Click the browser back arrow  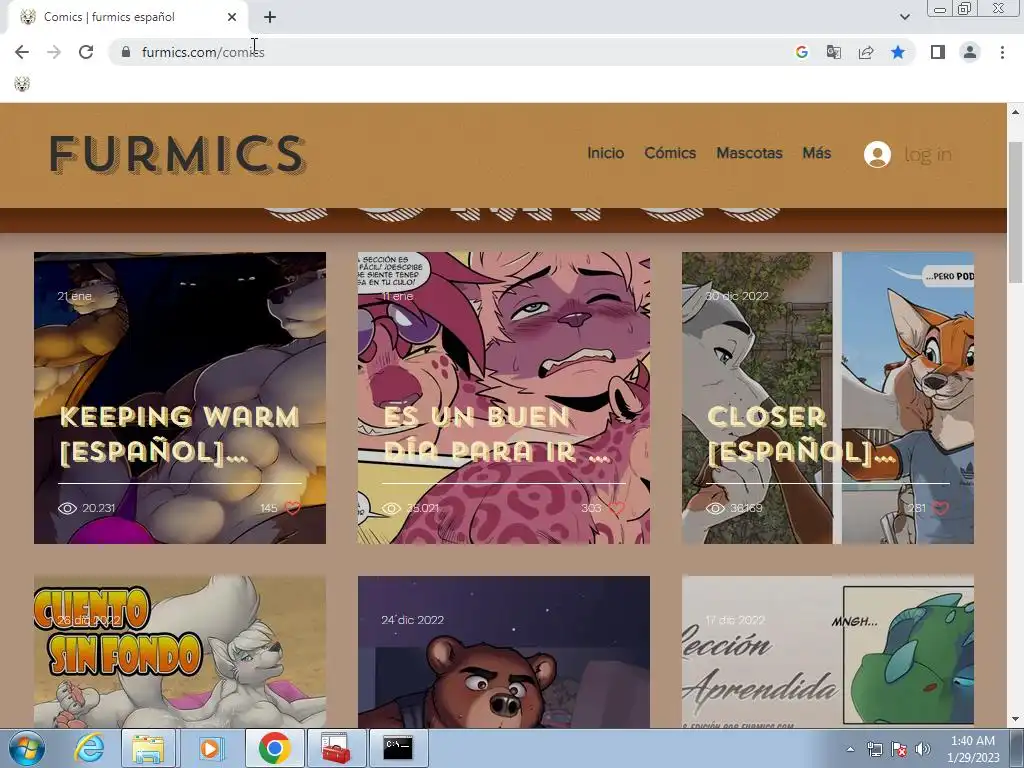click(22, 52)
